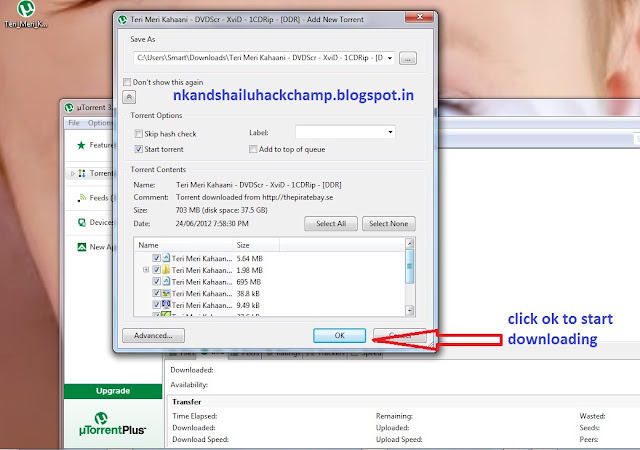Collapse options with the double-chevron button
Viewport: 640px width, 450px height.
(129, 97)
